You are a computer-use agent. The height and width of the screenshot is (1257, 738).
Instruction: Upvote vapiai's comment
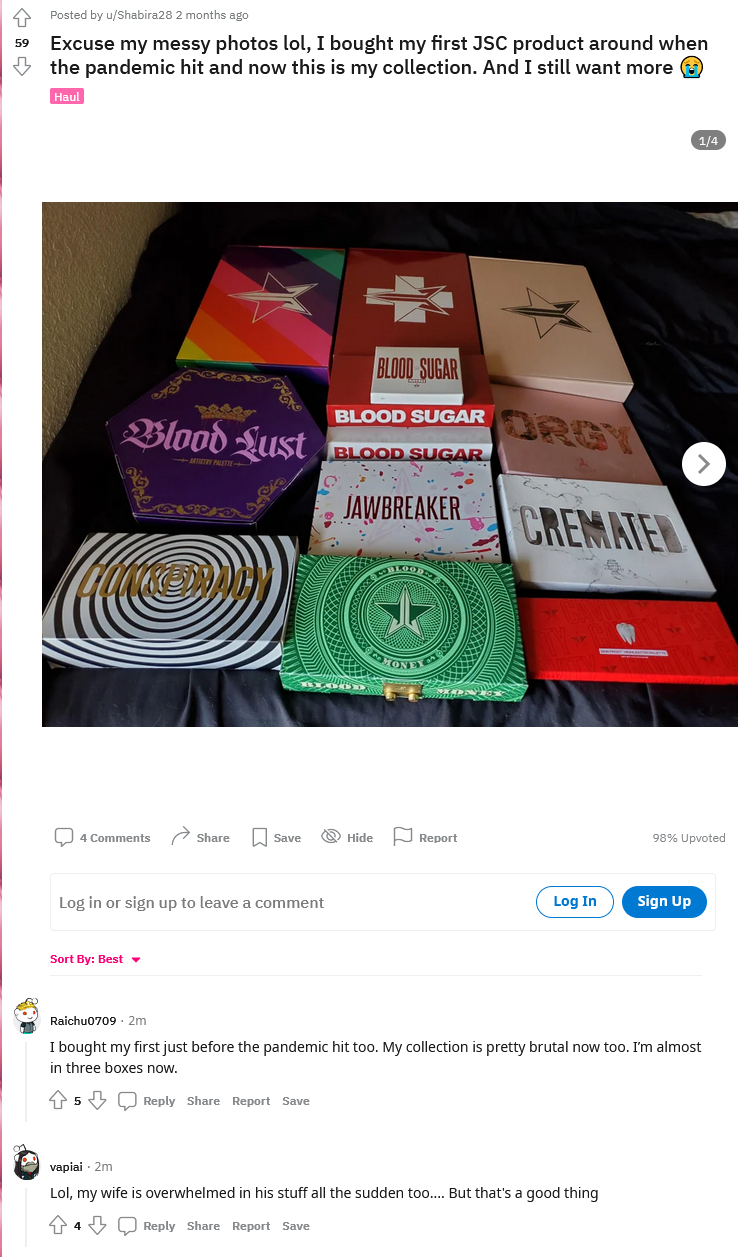58,1225
